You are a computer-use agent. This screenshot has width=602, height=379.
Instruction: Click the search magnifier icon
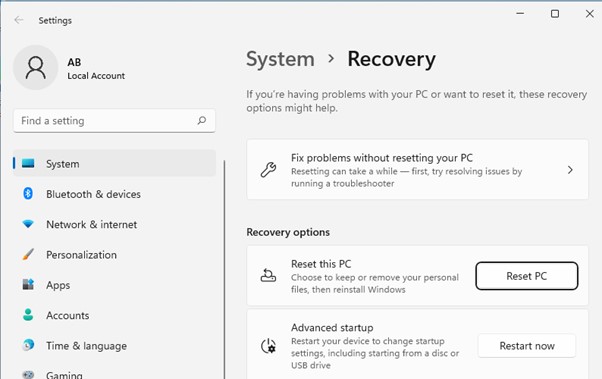click(x=202, y=121)
